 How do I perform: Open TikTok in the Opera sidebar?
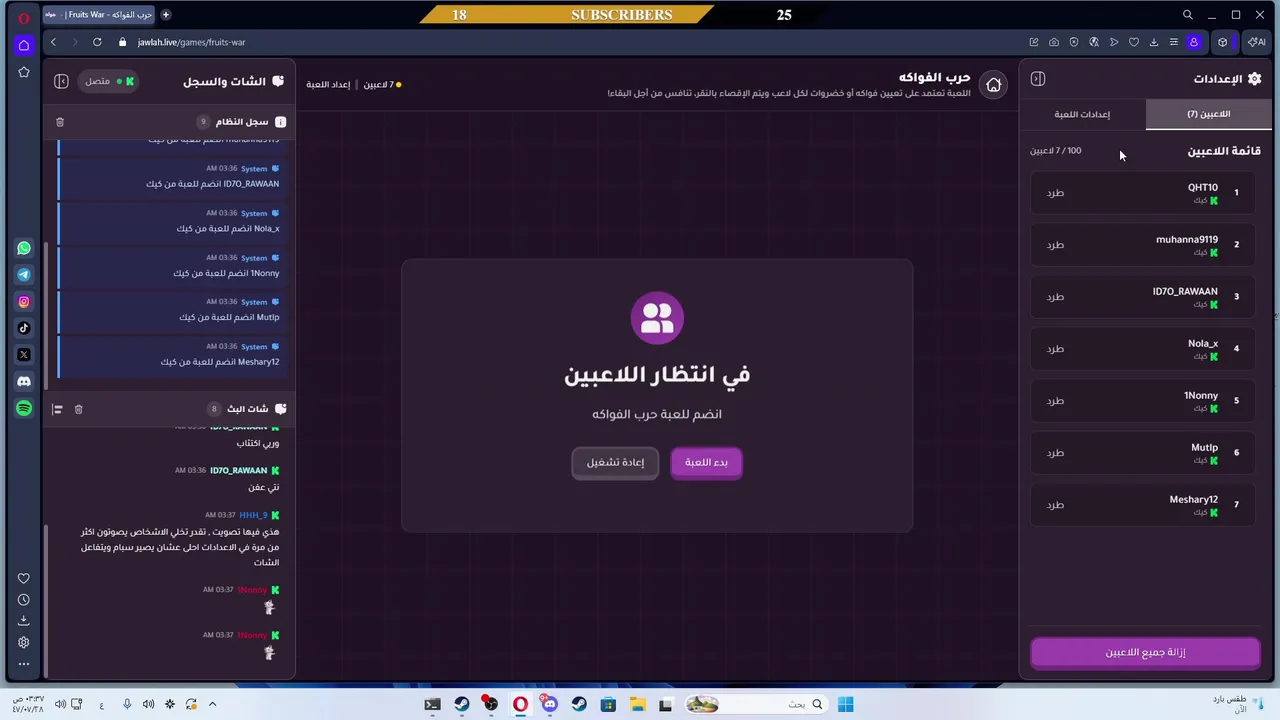(x=24, y=328)
